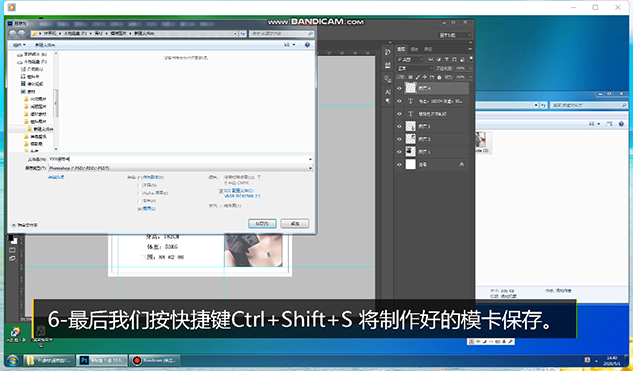Filter layers by shape layers icon
Screen dimensions: 633x371
pos(454,59)
